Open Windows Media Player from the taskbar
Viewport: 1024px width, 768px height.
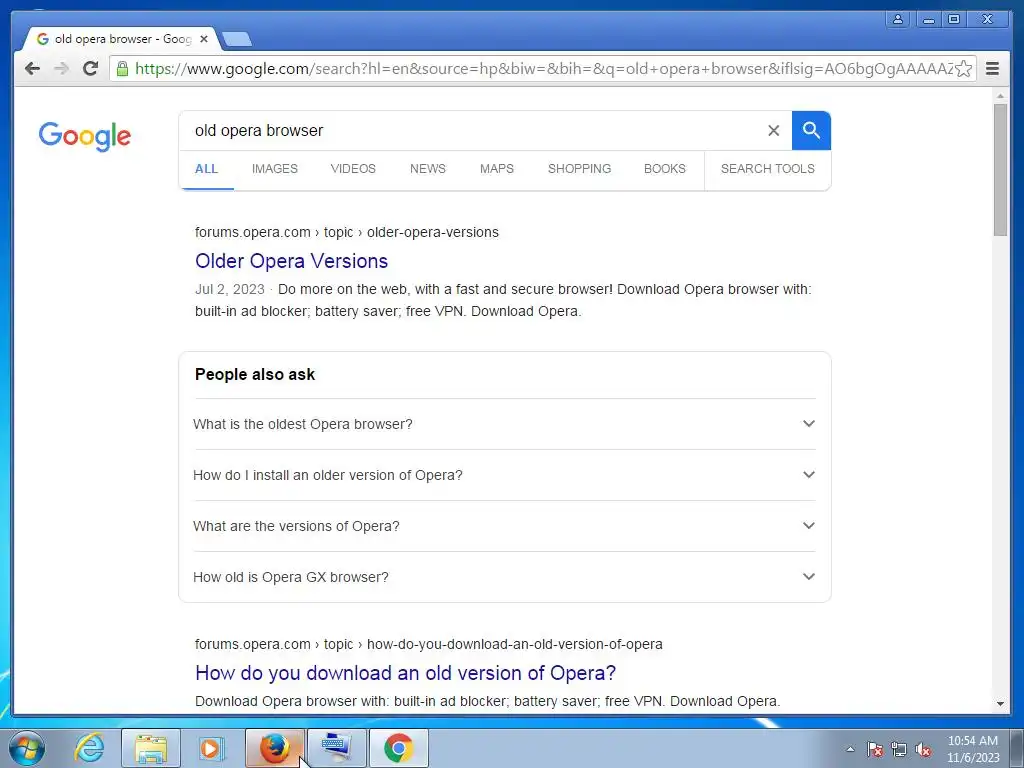[x=211, y=748]
